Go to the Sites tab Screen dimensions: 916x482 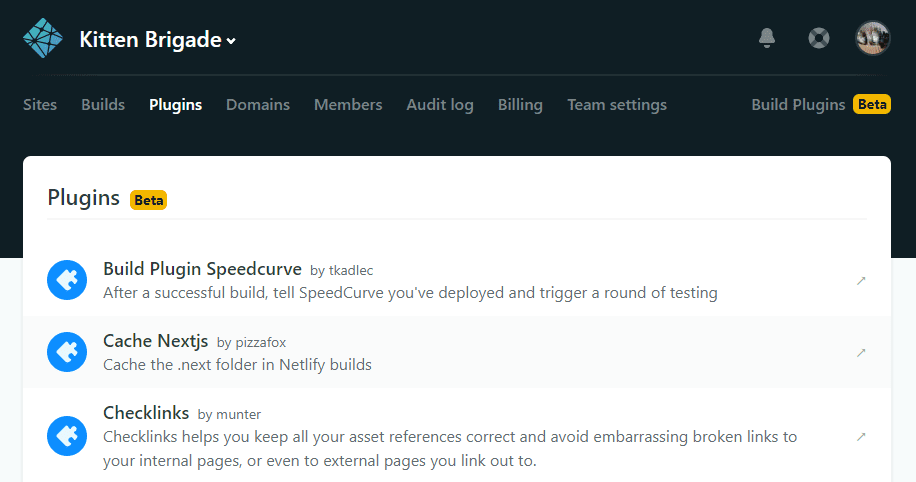[40, 104]
